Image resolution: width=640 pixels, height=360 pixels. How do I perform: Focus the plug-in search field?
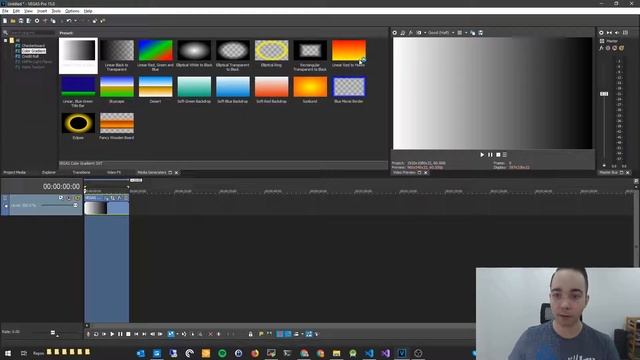(x=32, y=33)
